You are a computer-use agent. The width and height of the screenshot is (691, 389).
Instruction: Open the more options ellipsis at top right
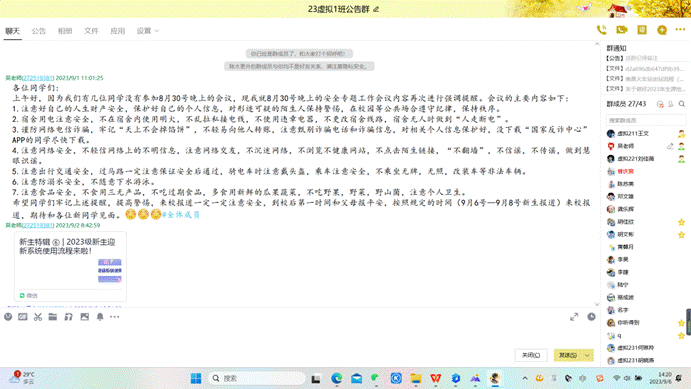coord(680,30)
